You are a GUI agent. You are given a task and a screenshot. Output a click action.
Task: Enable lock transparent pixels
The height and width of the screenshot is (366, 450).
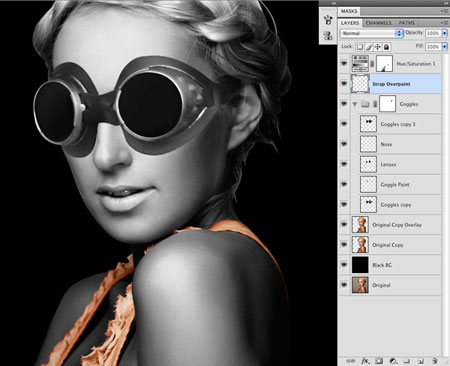pyautogui.click(x=360, y=47)
